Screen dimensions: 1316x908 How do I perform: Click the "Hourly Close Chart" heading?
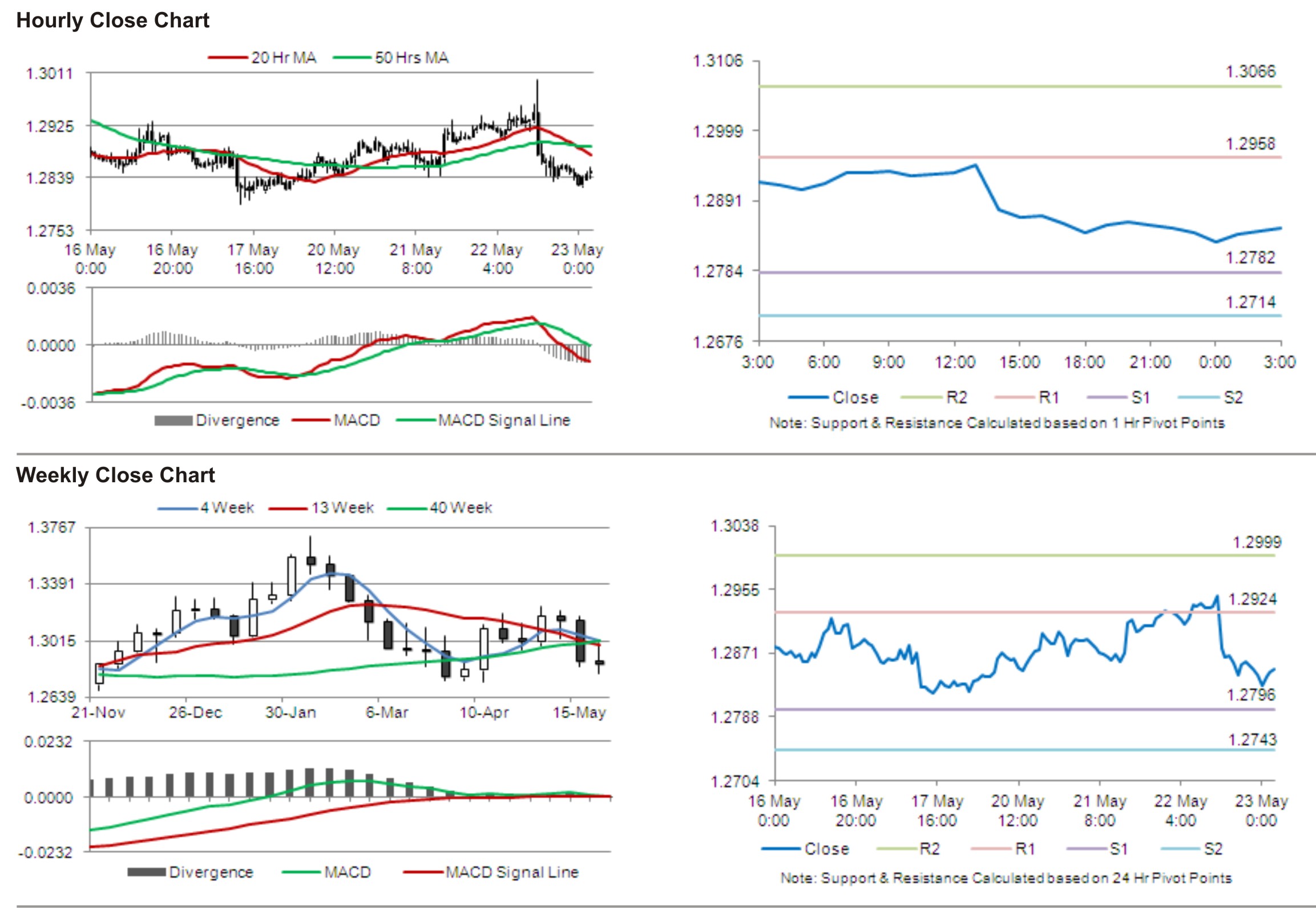112,21
